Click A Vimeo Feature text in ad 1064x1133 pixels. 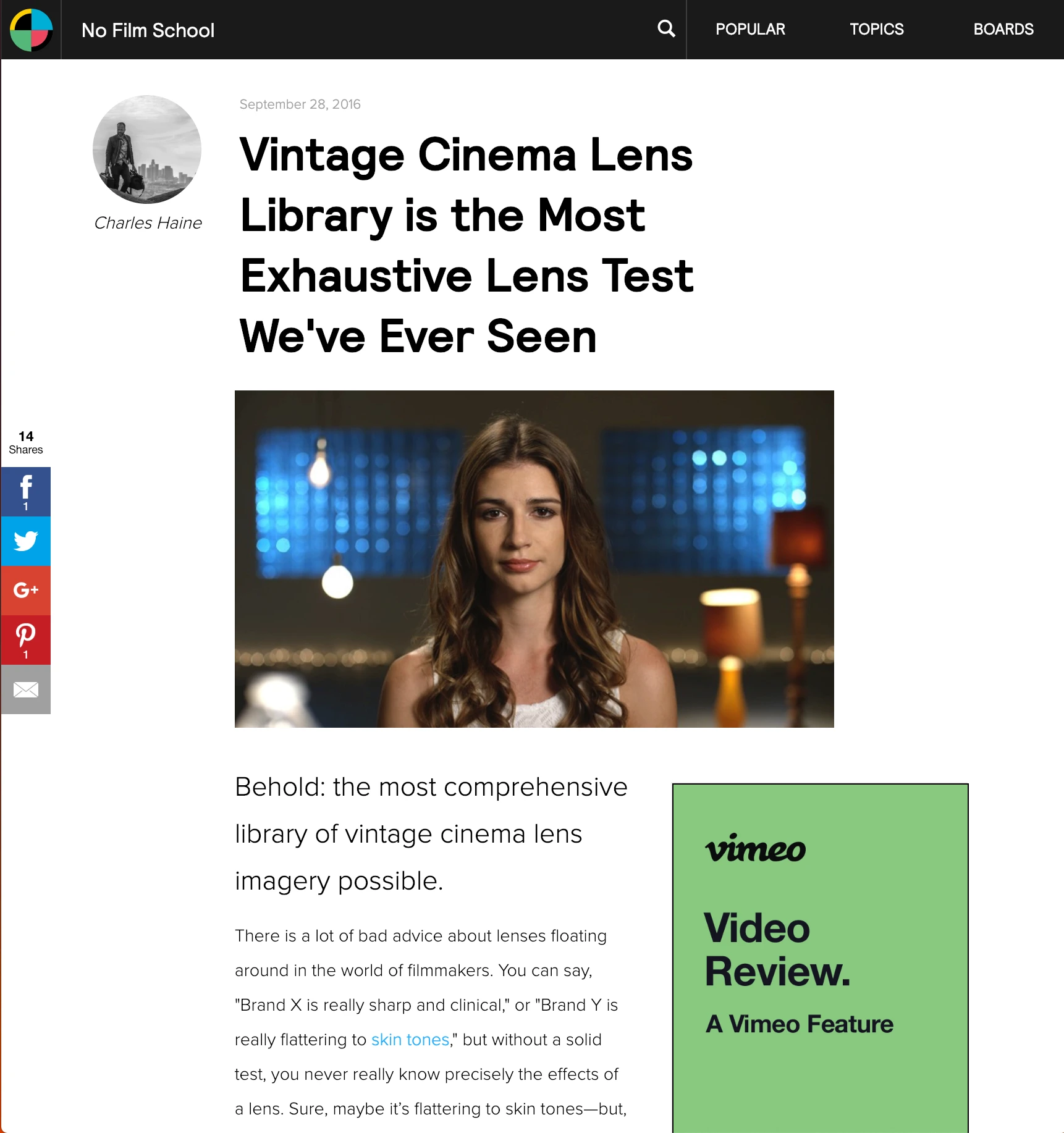pos(800,1024)
